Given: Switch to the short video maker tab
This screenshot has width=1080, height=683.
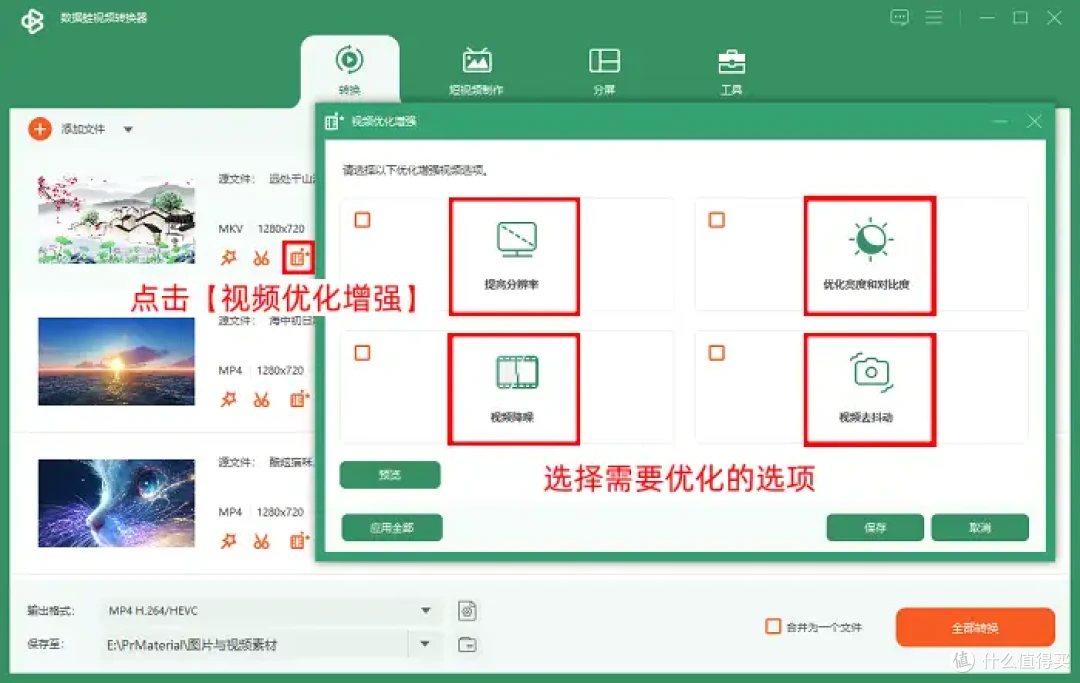Looking at the screenshot, I should pyautogui.click(x=477, y=70).
